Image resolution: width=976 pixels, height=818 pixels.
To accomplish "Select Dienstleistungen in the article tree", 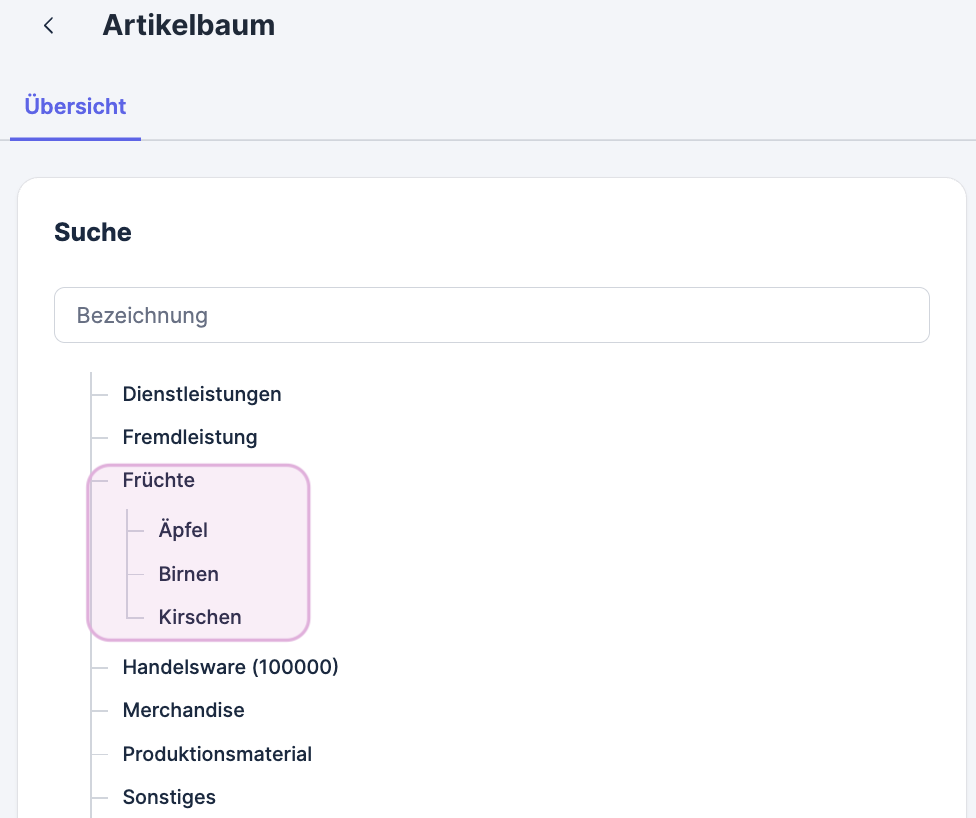I will coord(202,394).
